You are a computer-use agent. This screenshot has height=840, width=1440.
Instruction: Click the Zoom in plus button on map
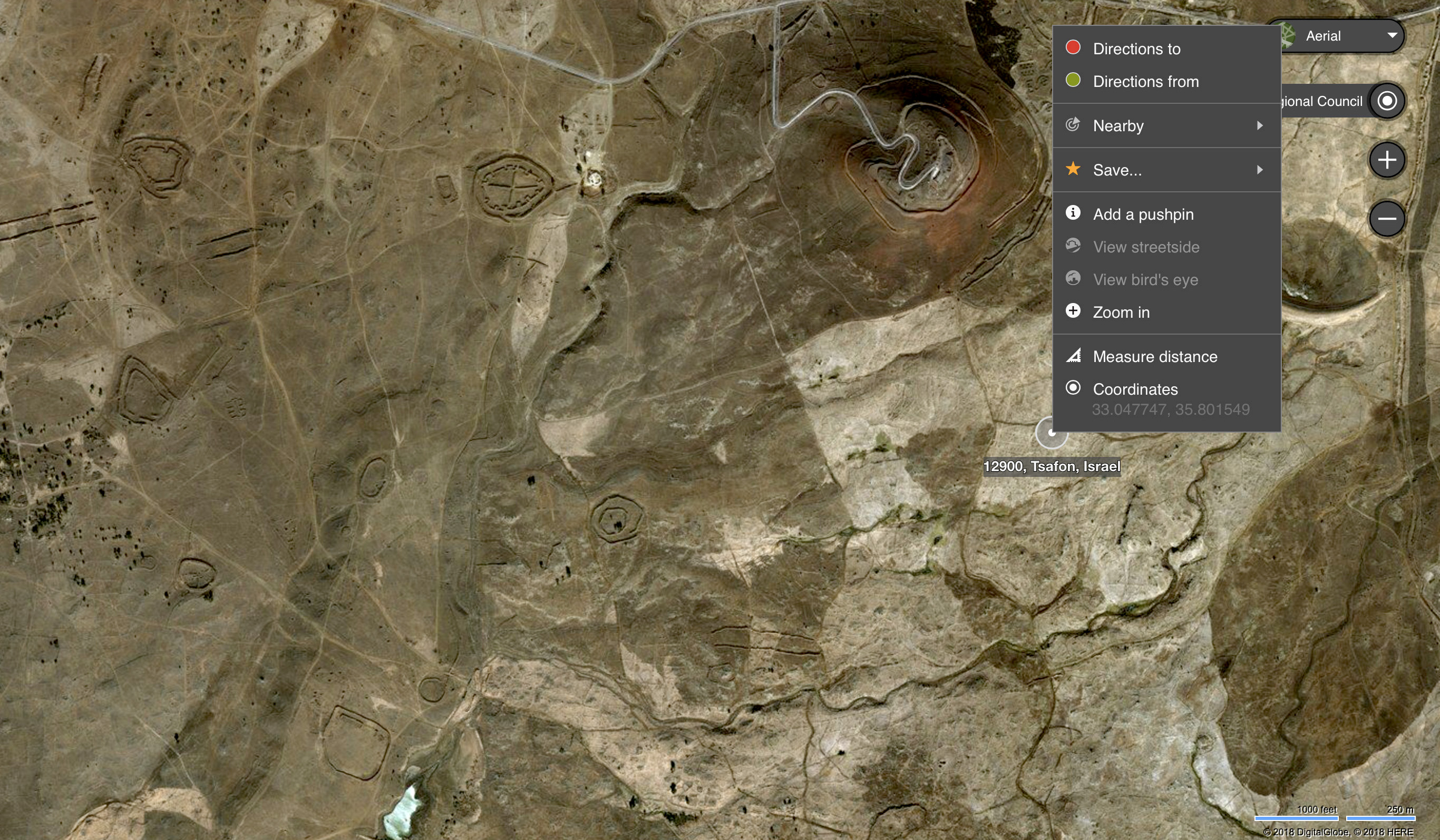(x=1386, y=160)
